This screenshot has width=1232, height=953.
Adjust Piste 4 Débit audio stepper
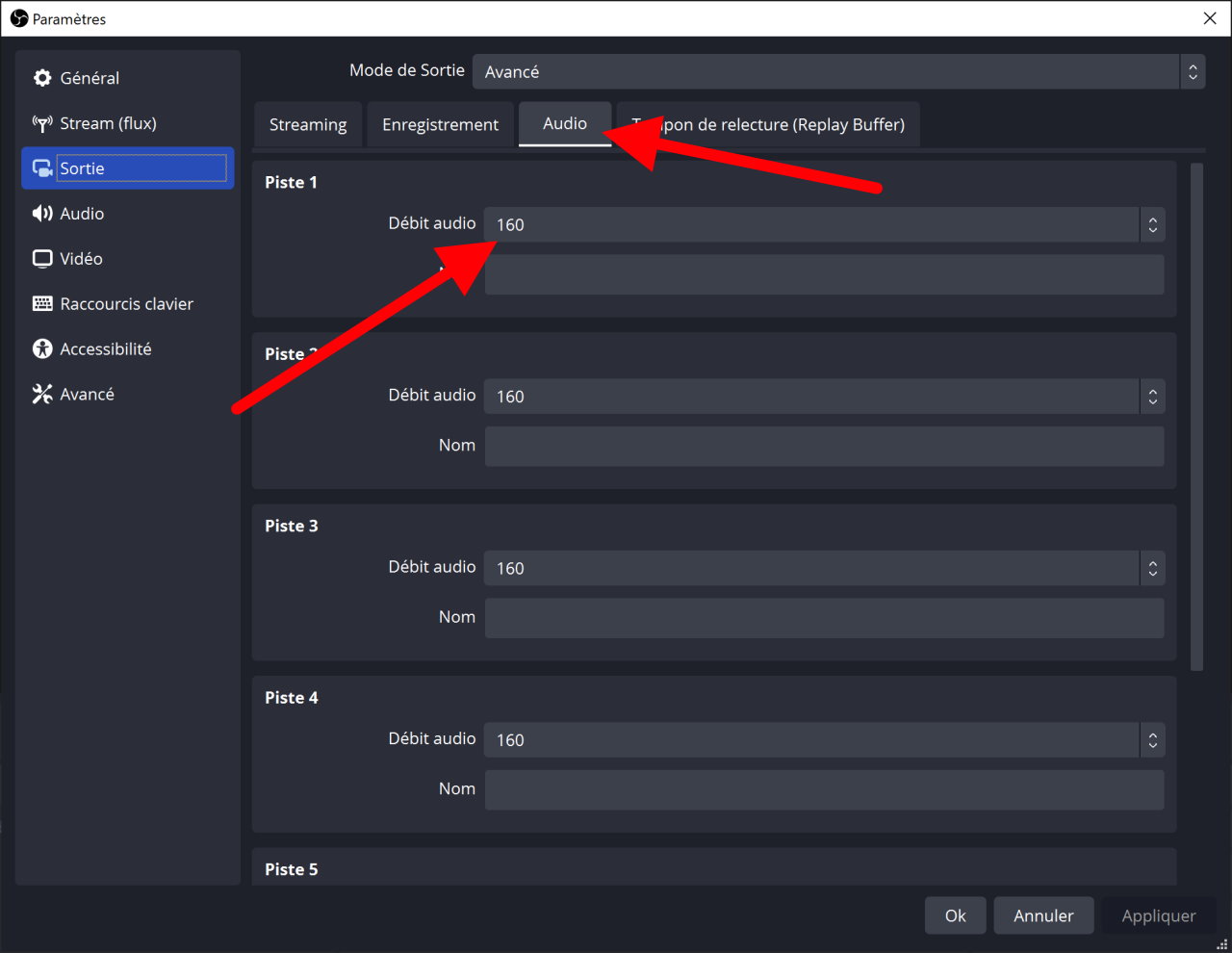[1152, 739]
